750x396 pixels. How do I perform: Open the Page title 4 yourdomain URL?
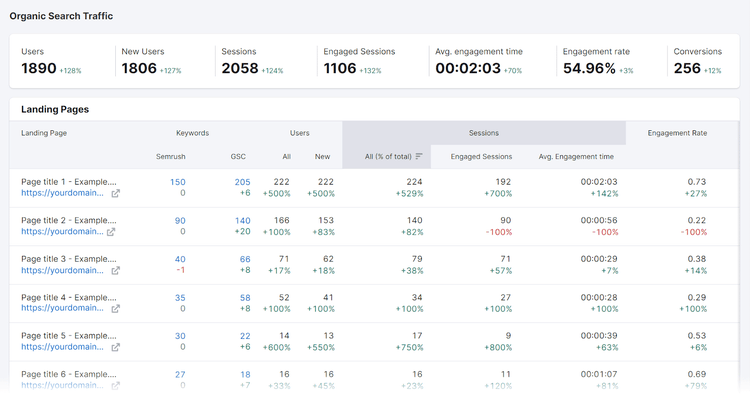coord(62,308)
